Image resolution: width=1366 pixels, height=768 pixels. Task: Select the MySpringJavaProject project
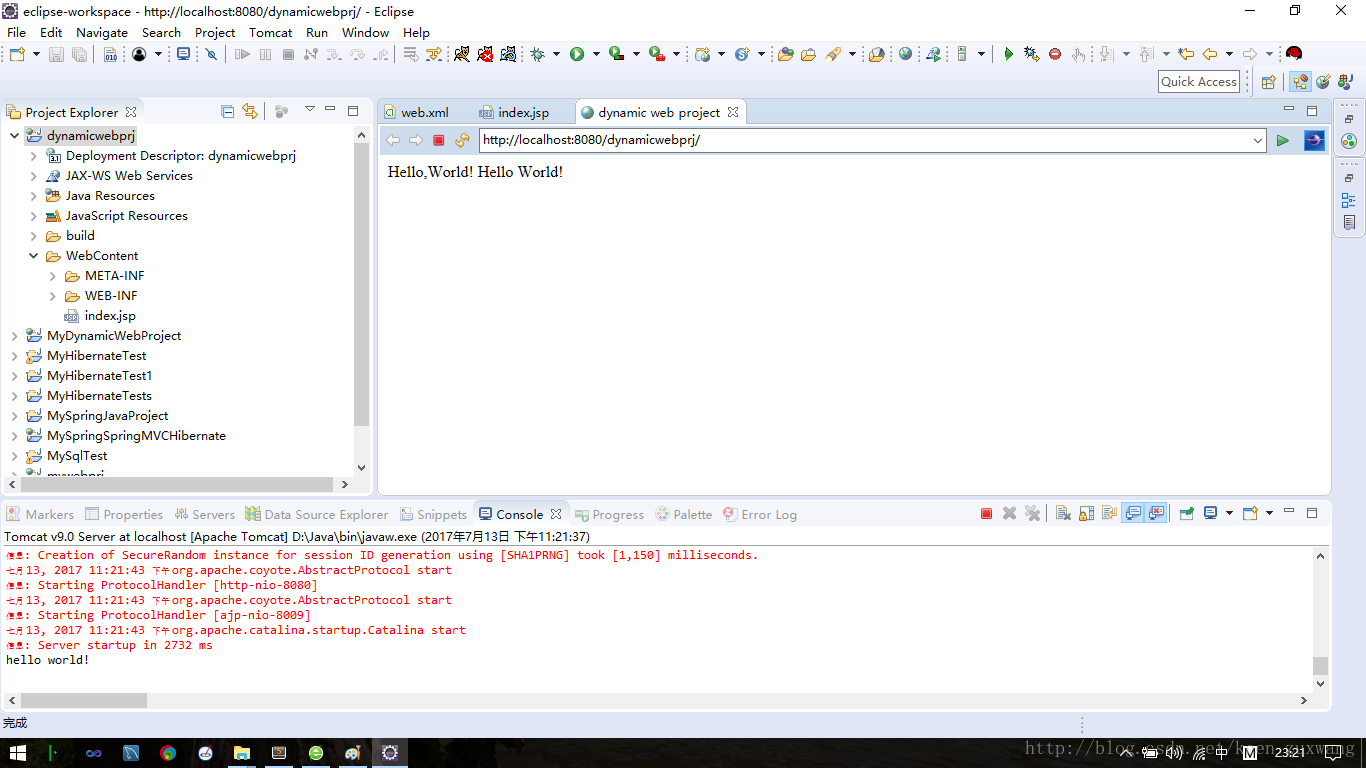[x=107, y=416]
